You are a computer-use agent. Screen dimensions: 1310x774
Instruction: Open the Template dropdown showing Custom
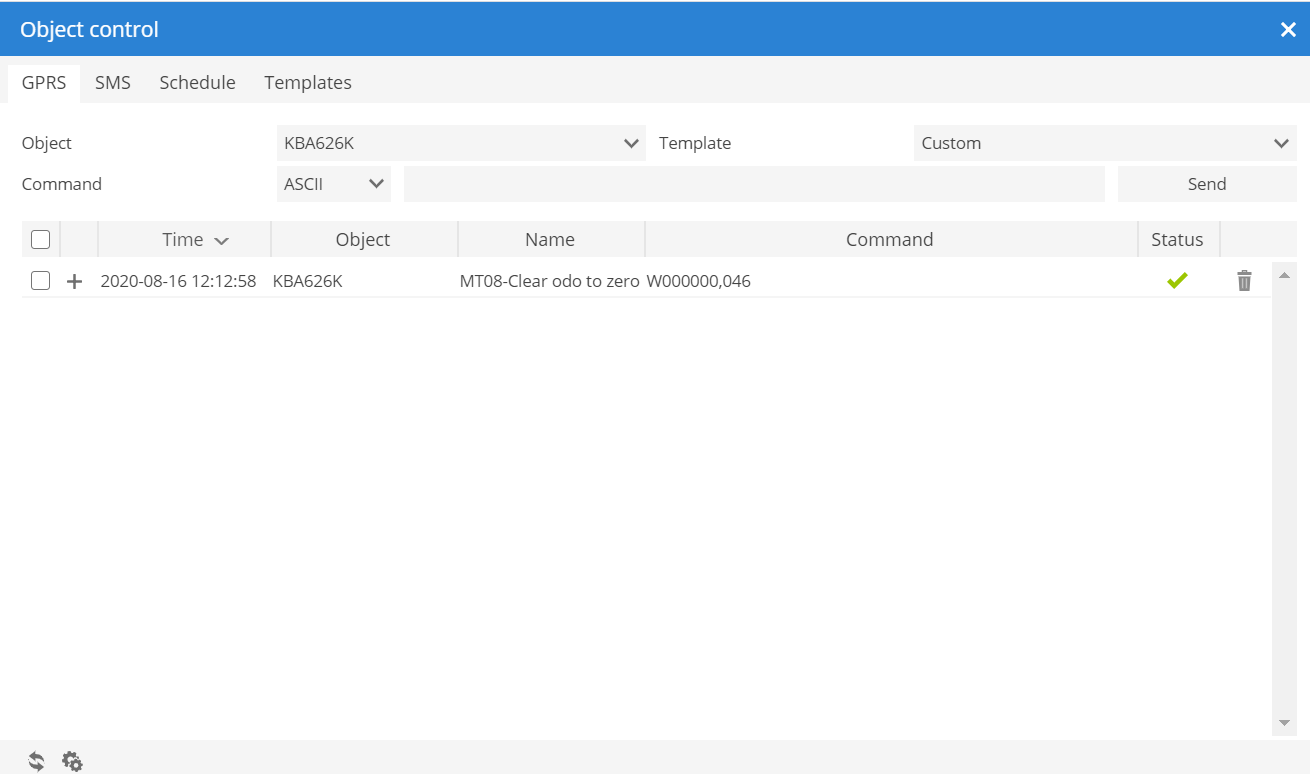coord(1105,143)
